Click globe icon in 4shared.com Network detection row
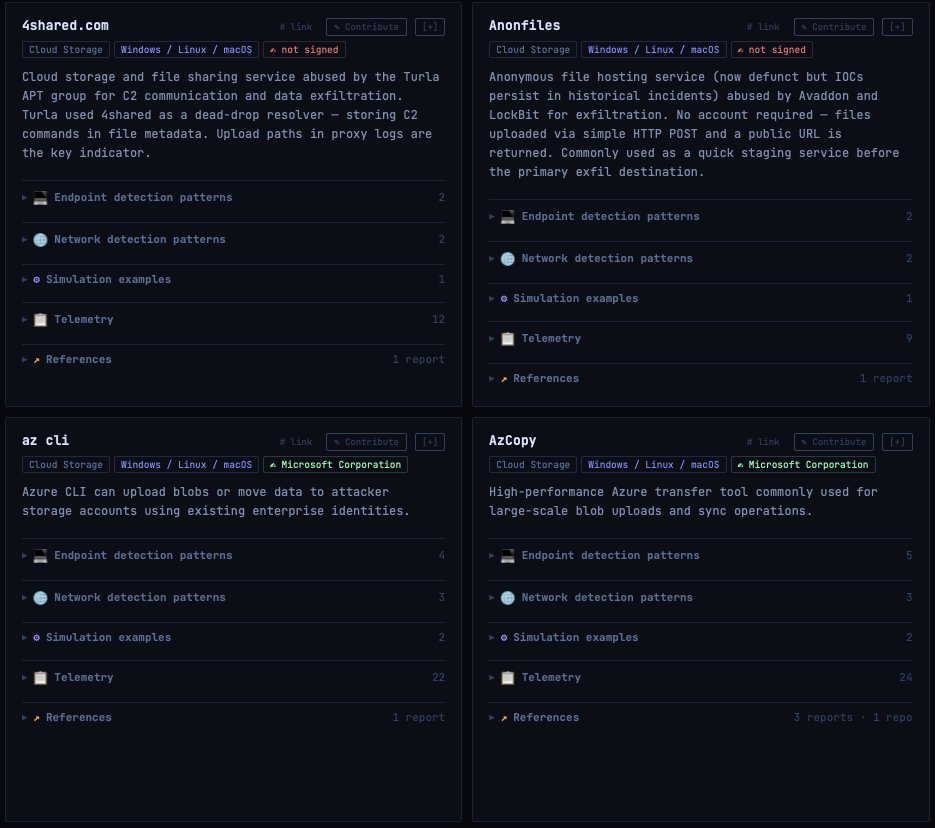Image resolution: width=935 pixels, height=828 pixels. (40, 240)
